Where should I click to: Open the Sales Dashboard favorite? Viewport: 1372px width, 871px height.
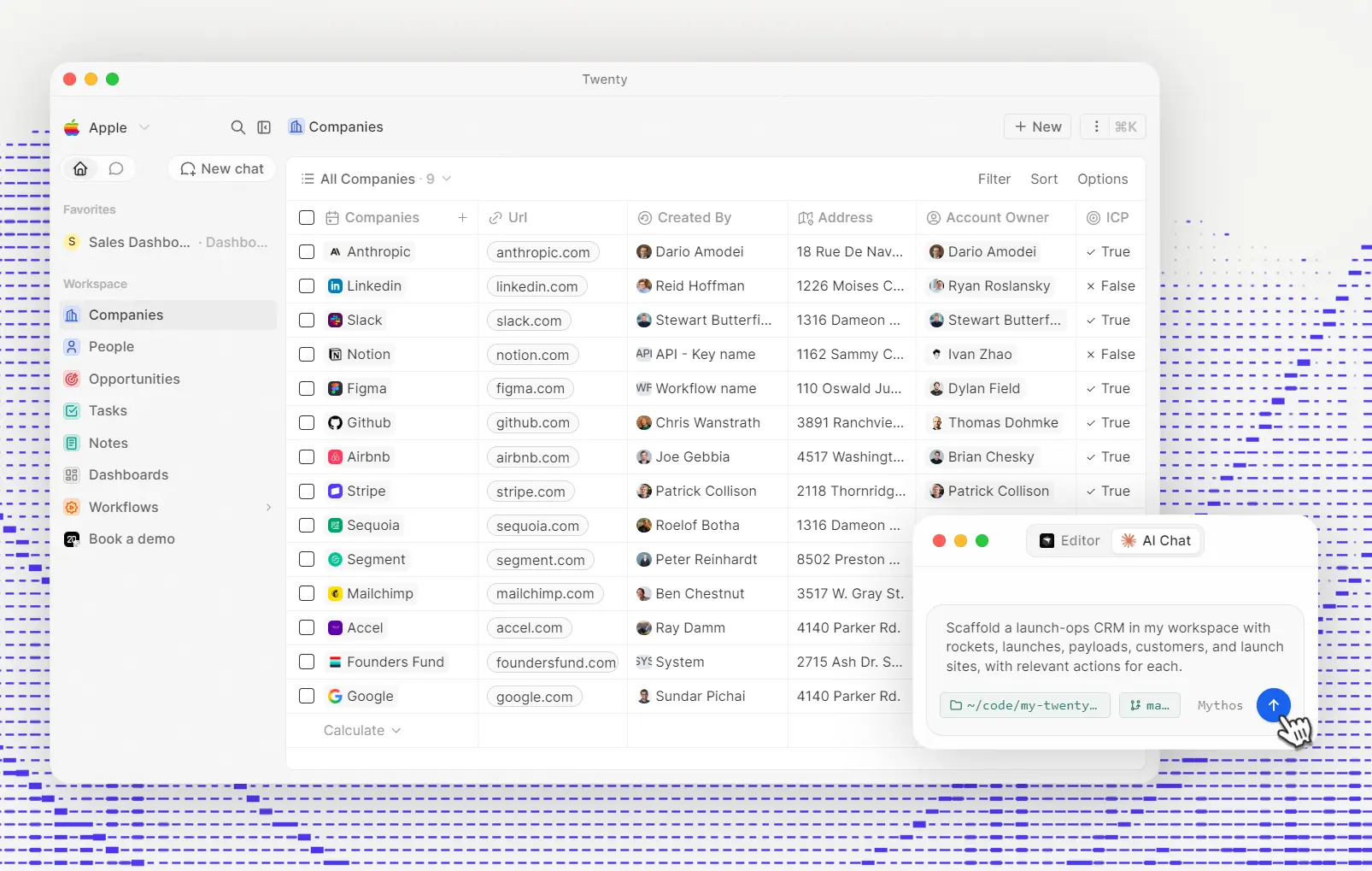169,243
